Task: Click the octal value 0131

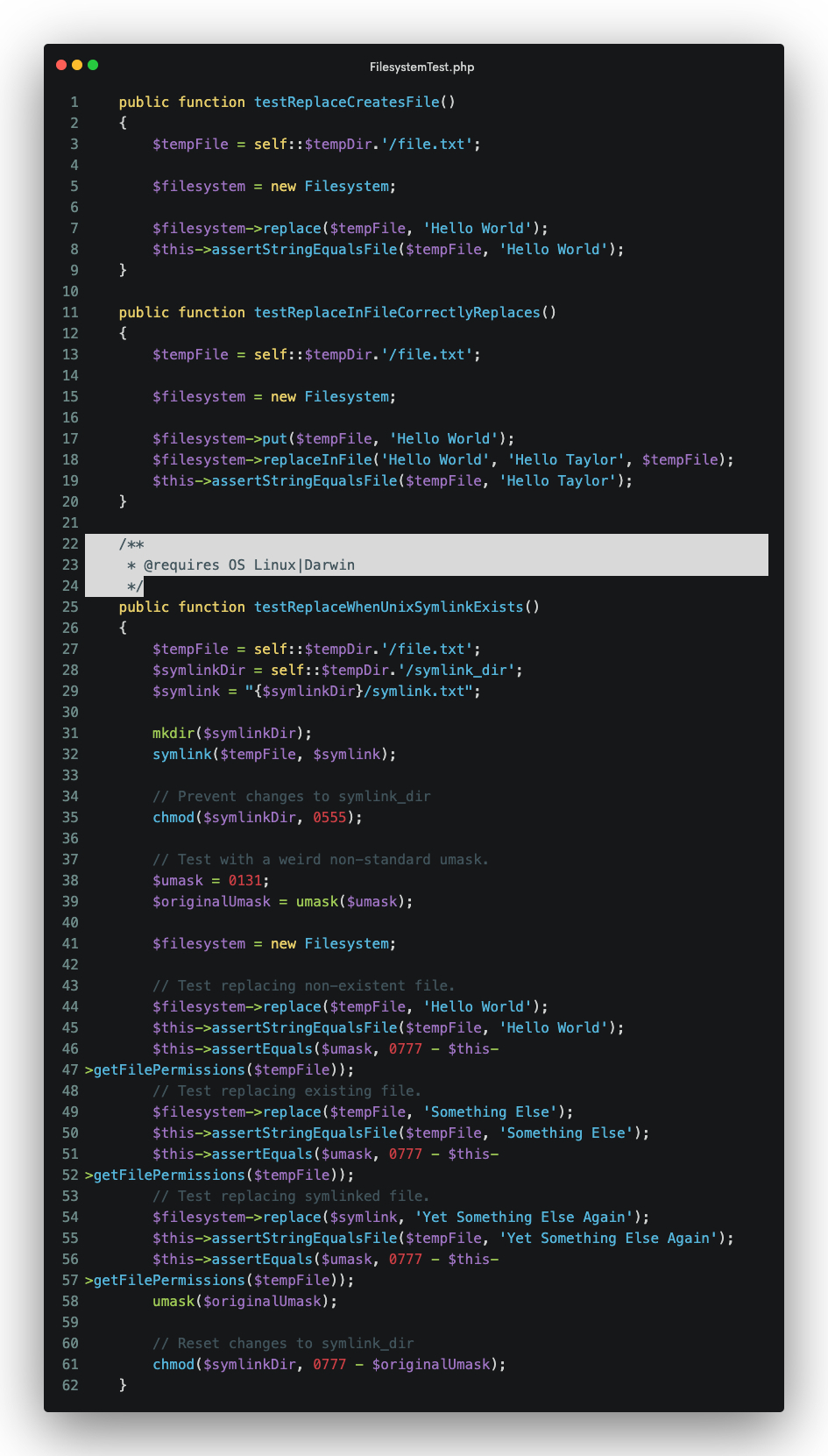Action: click(x=245, y=880)
